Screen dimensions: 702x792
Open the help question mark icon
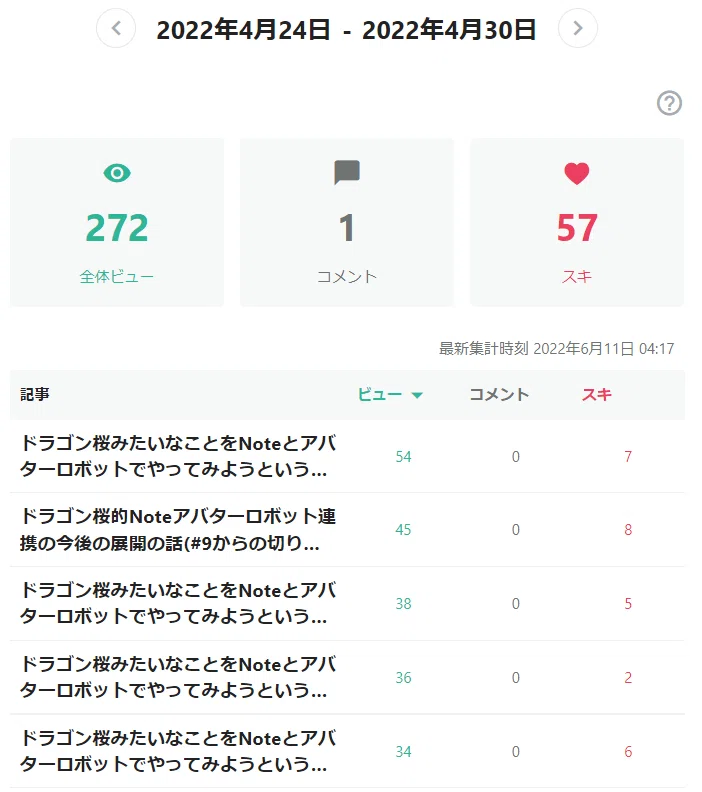(669, 103)
